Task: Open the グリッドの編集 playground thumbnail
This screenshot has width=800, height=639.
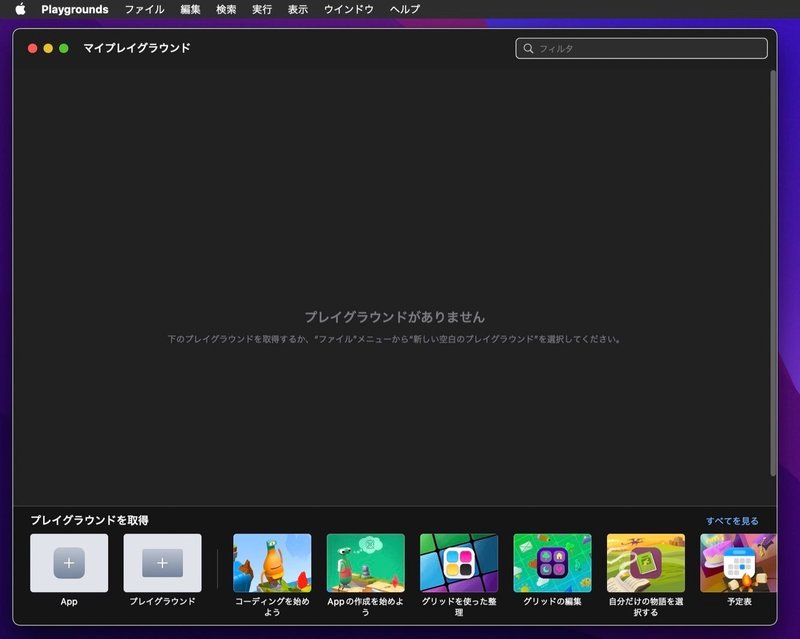Action: tap(552, 563)
